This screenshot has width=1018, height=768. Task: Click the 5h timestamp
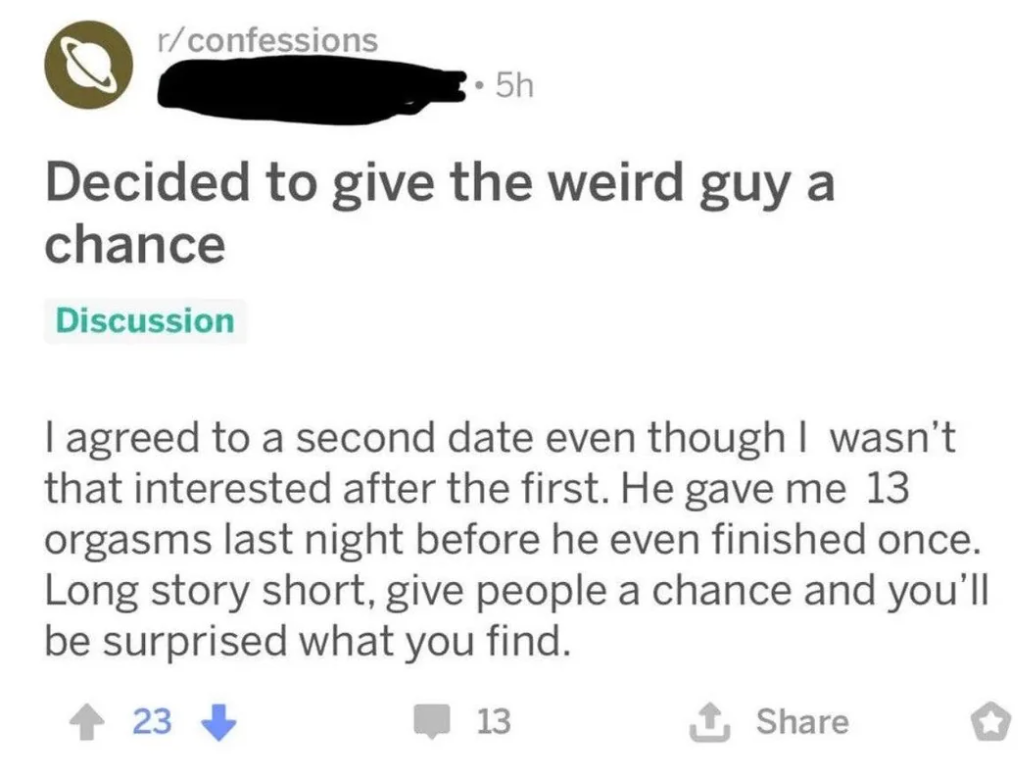pos(516,86)
